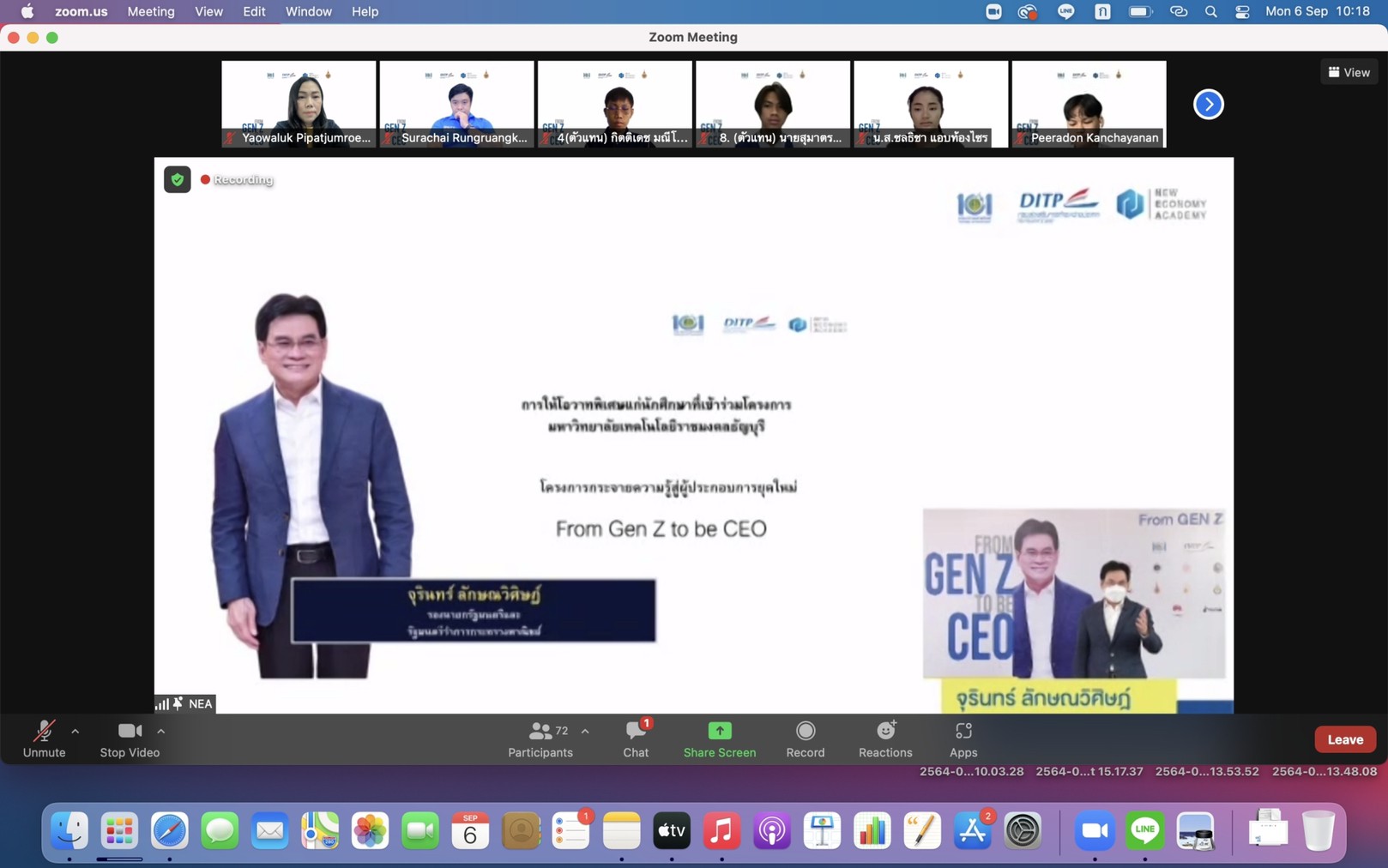Open the View layout options
The image size is (1388, 868).
pos(1349,72)
